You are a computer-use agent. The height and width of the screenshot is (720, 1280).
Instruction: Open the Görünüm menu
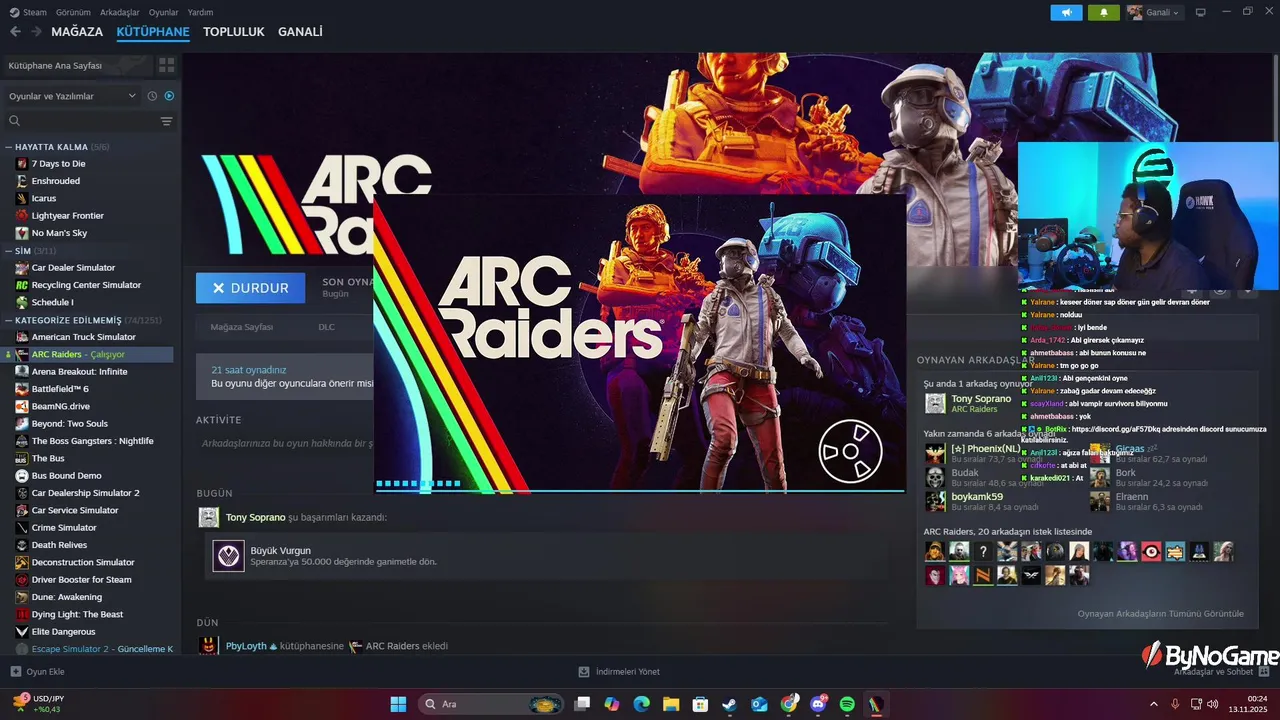[x=73, y=12]
